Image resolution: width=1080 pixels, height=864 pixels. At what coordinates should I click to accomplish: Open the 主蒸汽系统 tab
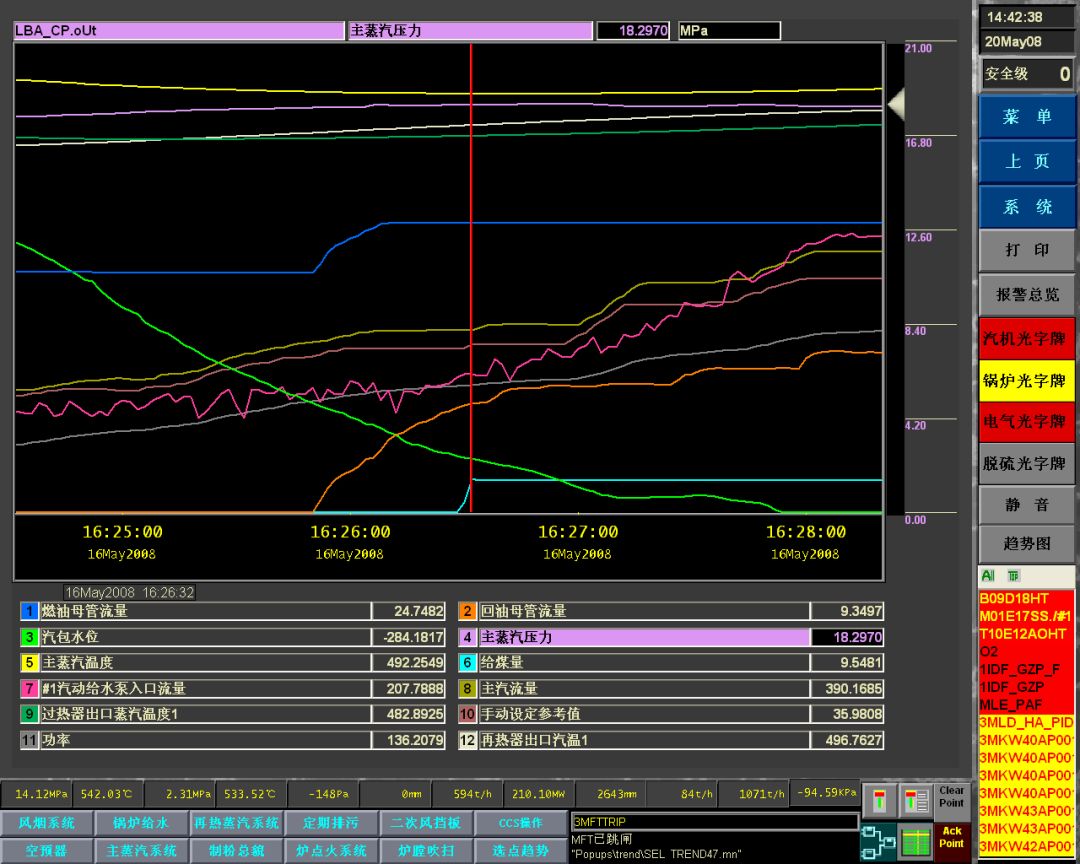click(x=141, y=850)
